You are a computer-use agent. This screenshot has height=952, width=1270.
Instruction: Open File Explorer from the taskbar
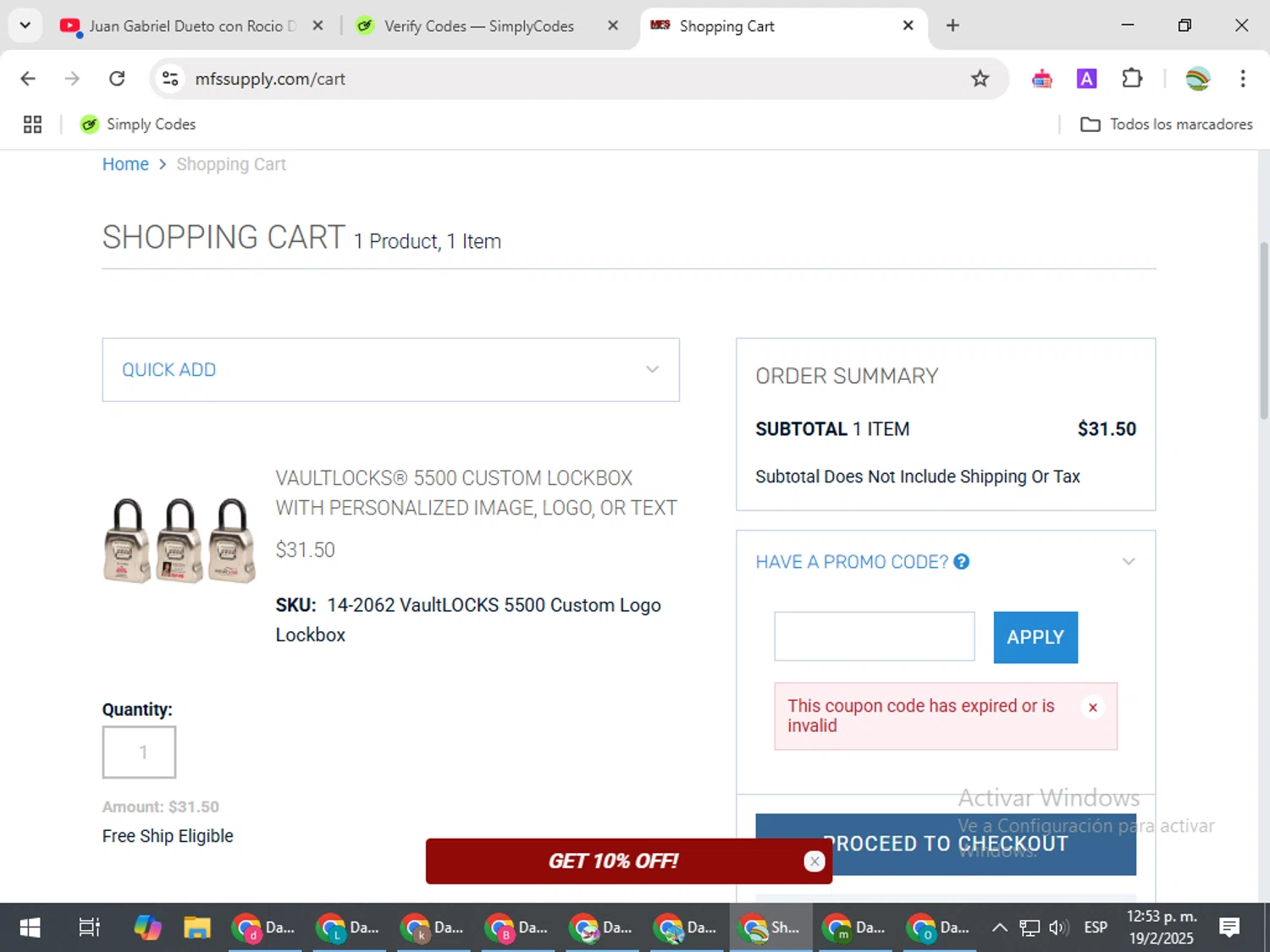click(197, 927)
